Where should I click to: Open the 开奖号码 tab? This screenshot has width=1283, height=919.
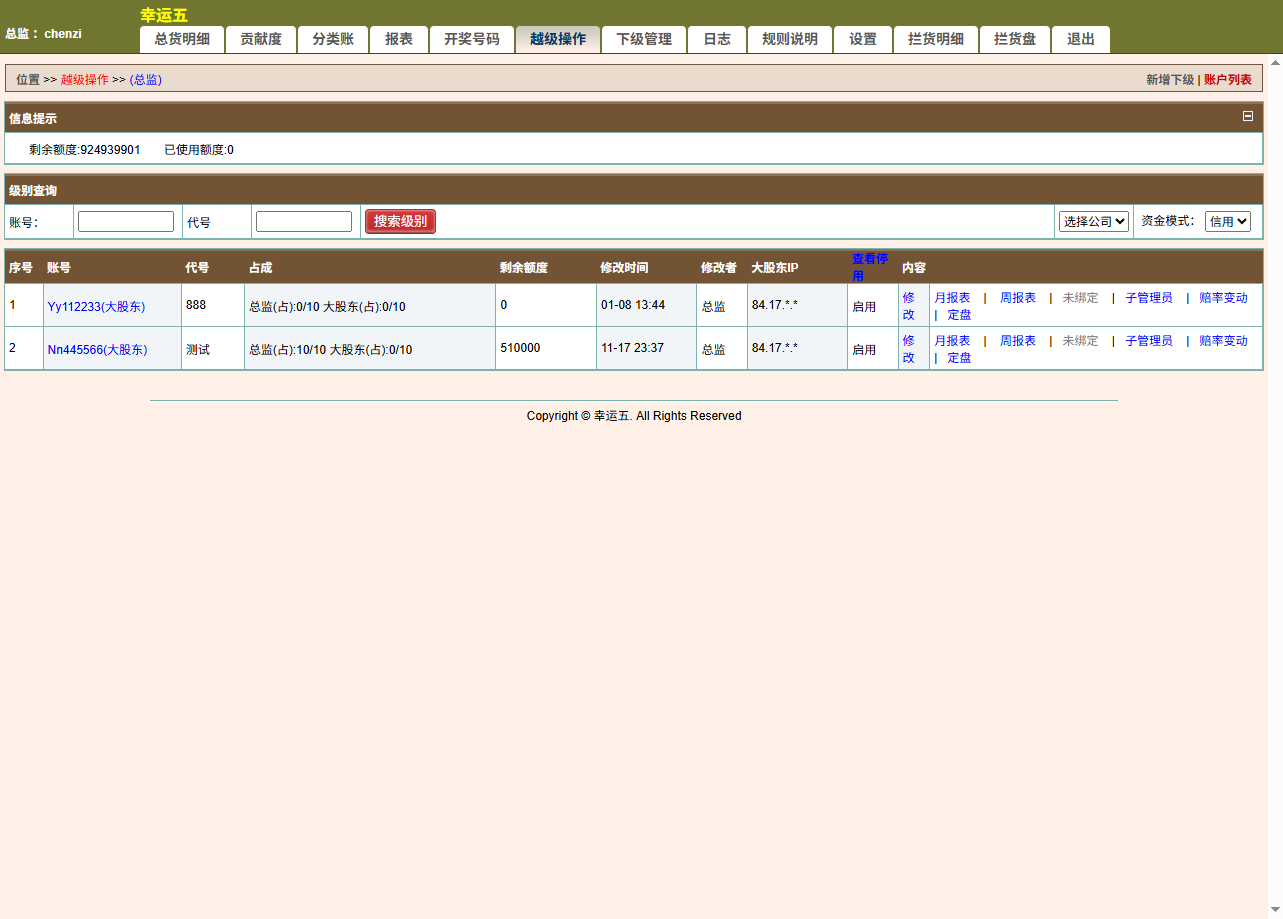471,39
